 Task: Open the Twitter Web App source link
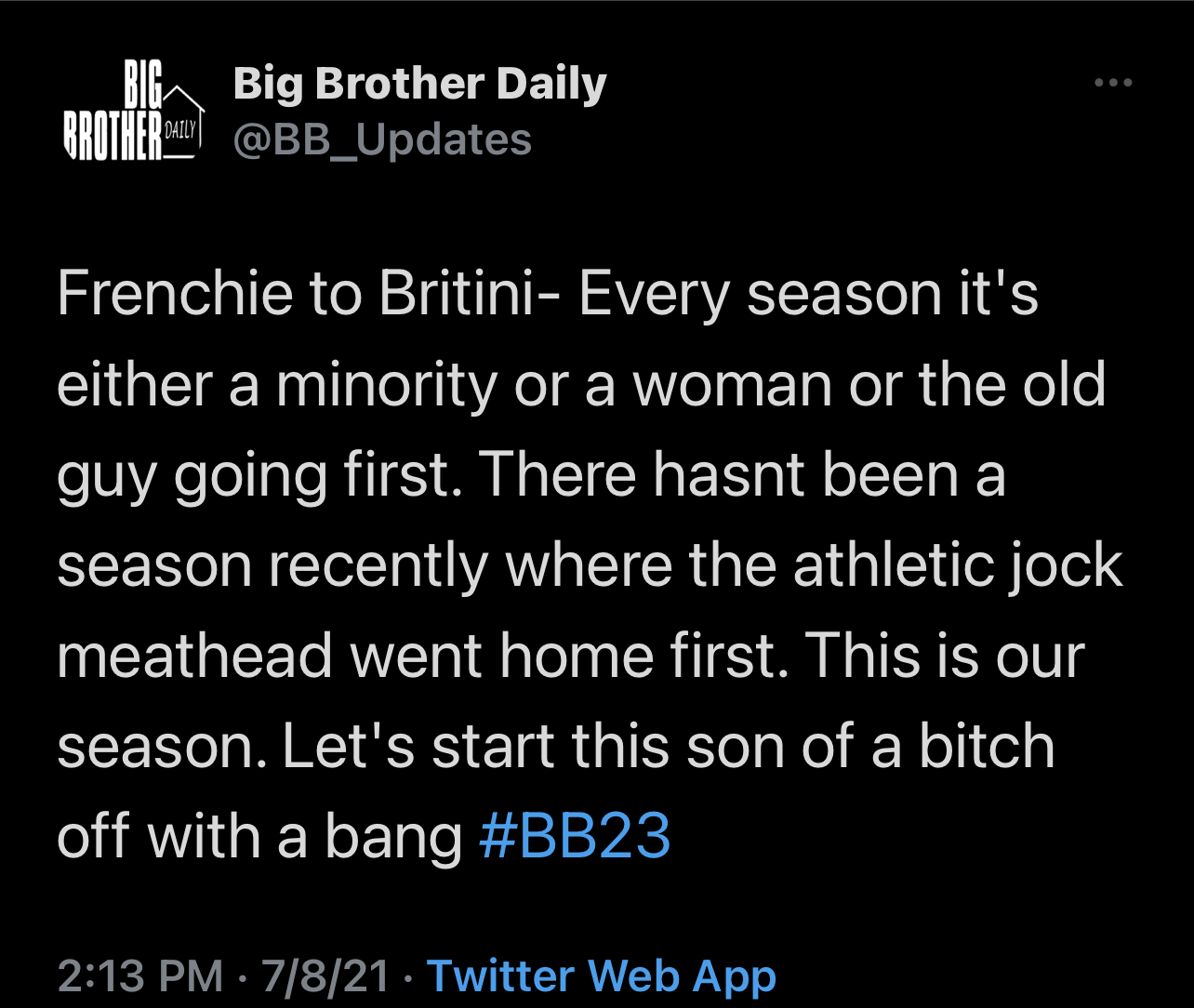coord(601,976)
